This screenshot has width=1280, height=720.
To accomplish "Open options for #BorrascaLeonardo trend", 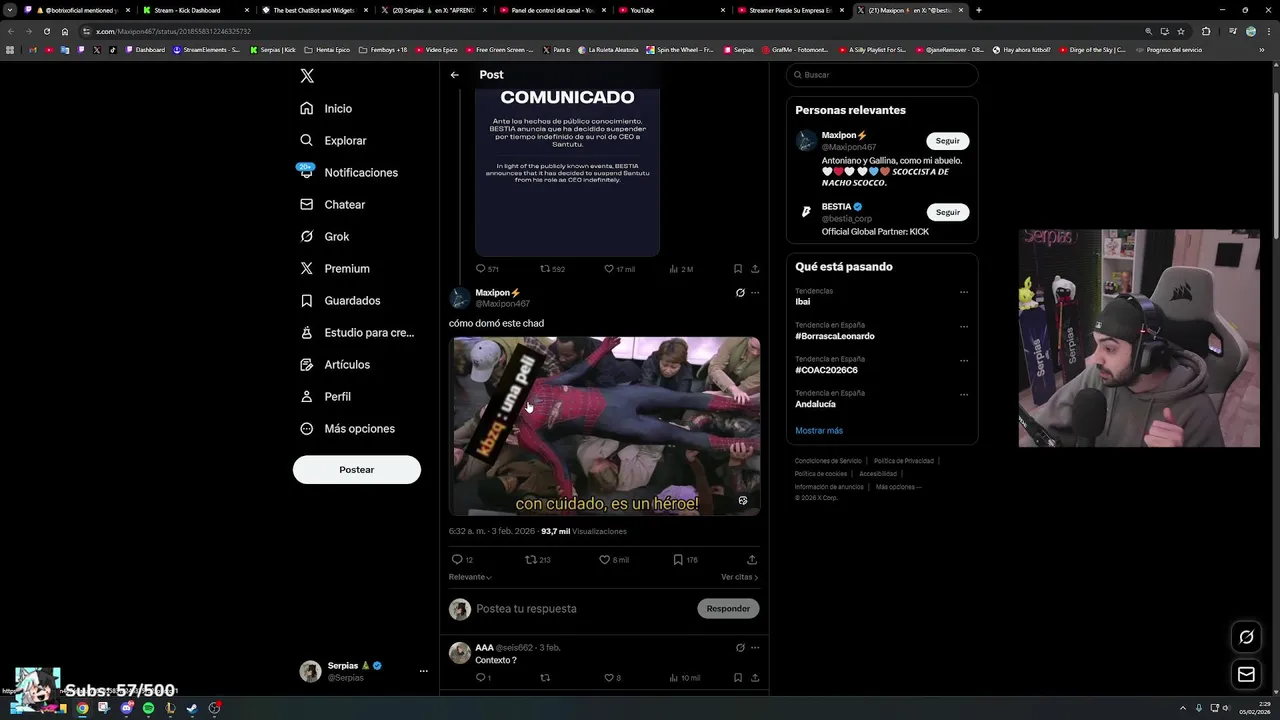I will coord(964,326).
